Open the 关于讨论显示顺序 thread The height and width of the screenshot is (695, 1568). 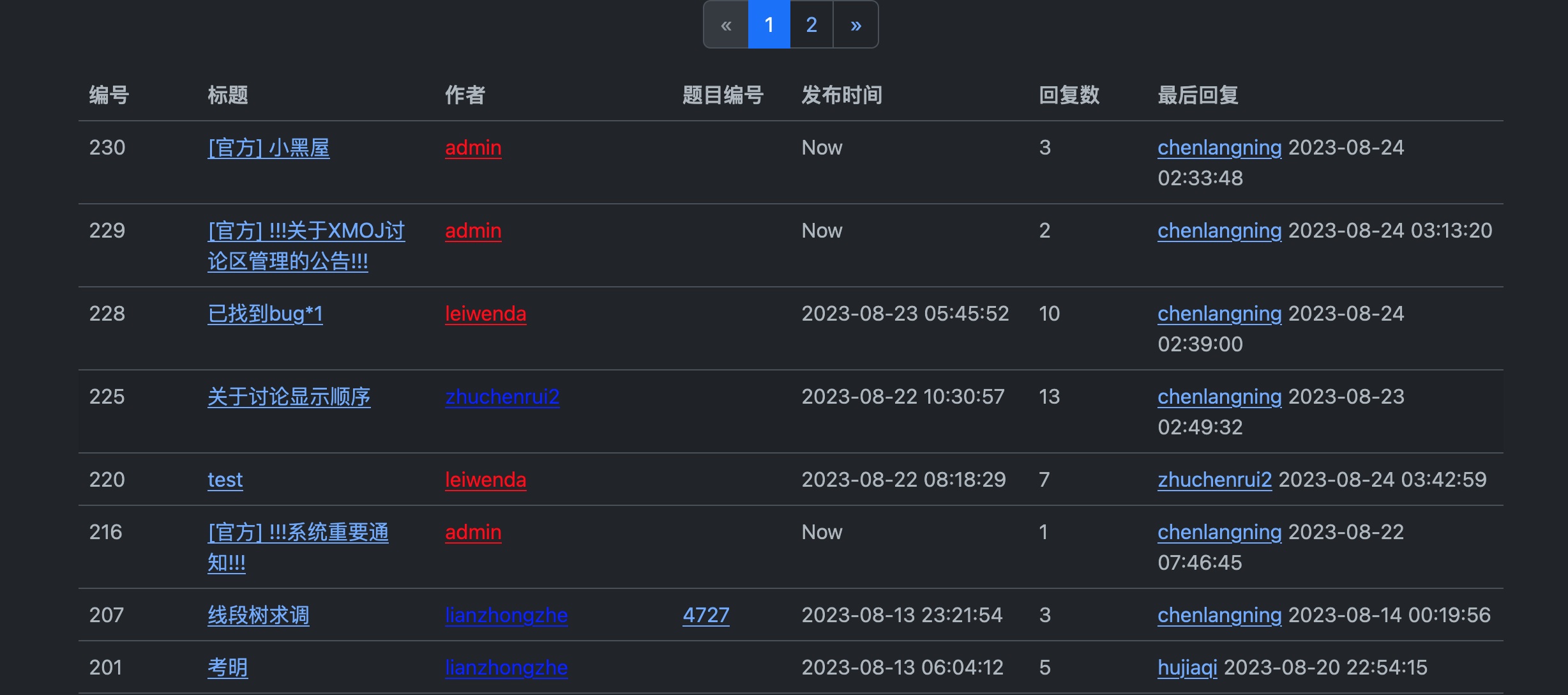[x=289, y=397]
